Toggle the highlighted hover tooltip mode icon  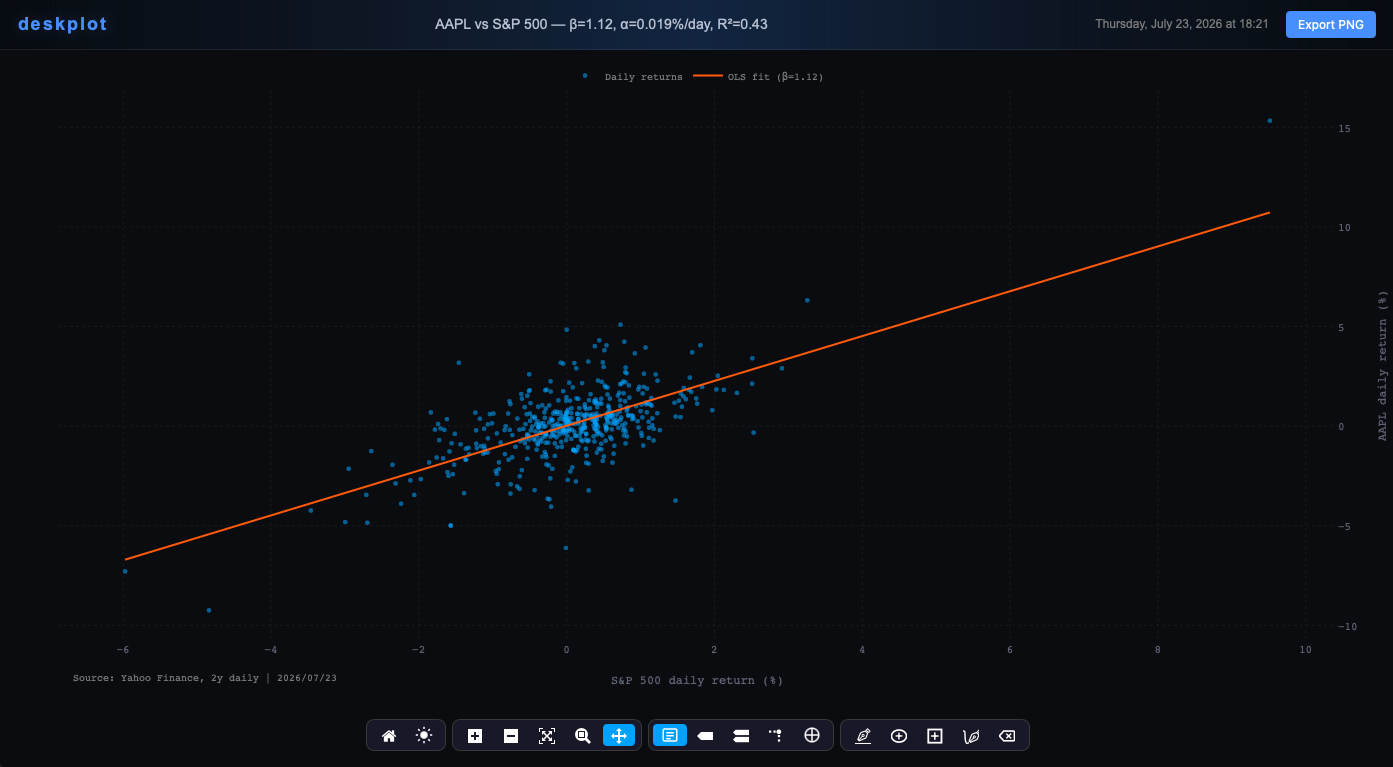tap(670, 736)
